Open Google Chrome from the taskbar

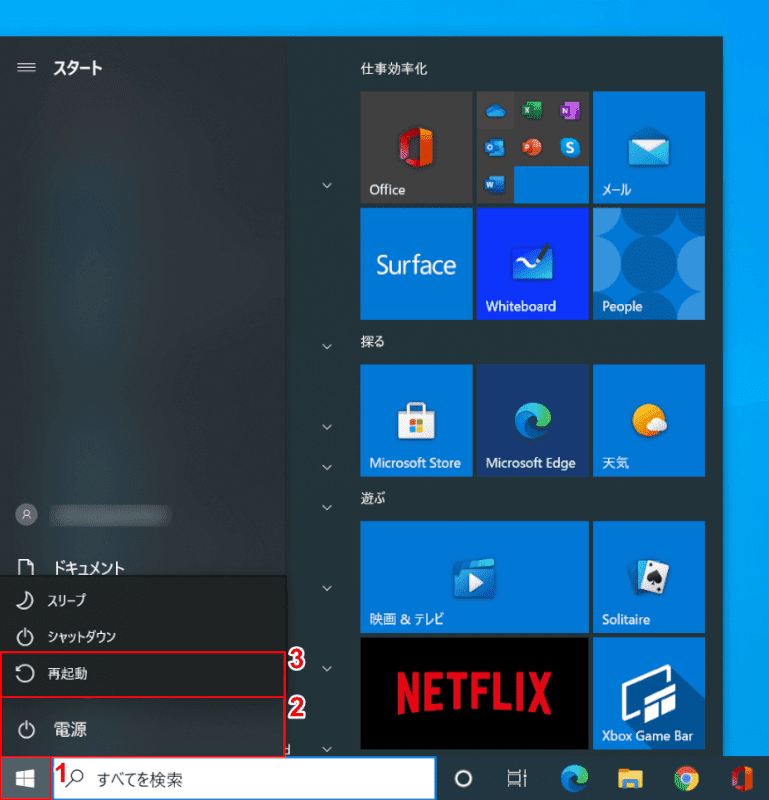pyautogui.click(x=686, y=779)
